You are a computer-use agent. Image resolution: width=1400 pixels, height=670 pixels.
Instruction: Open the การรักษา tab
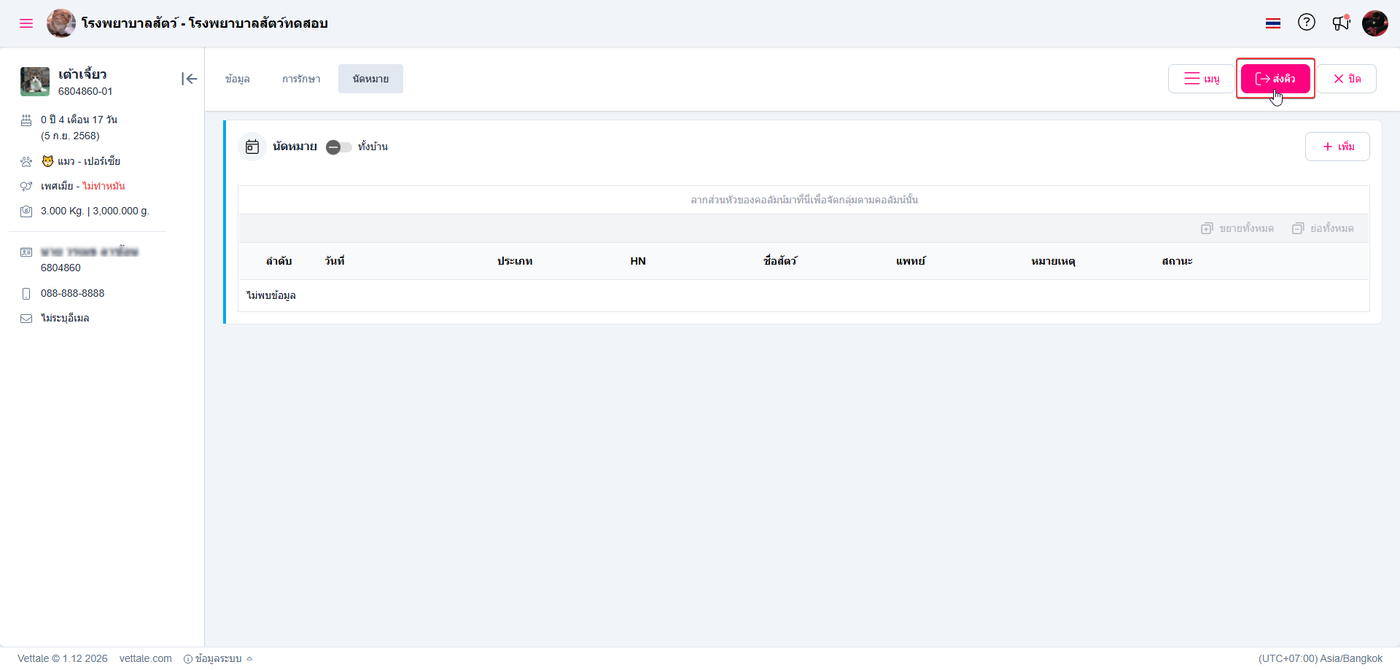(301, 79)
